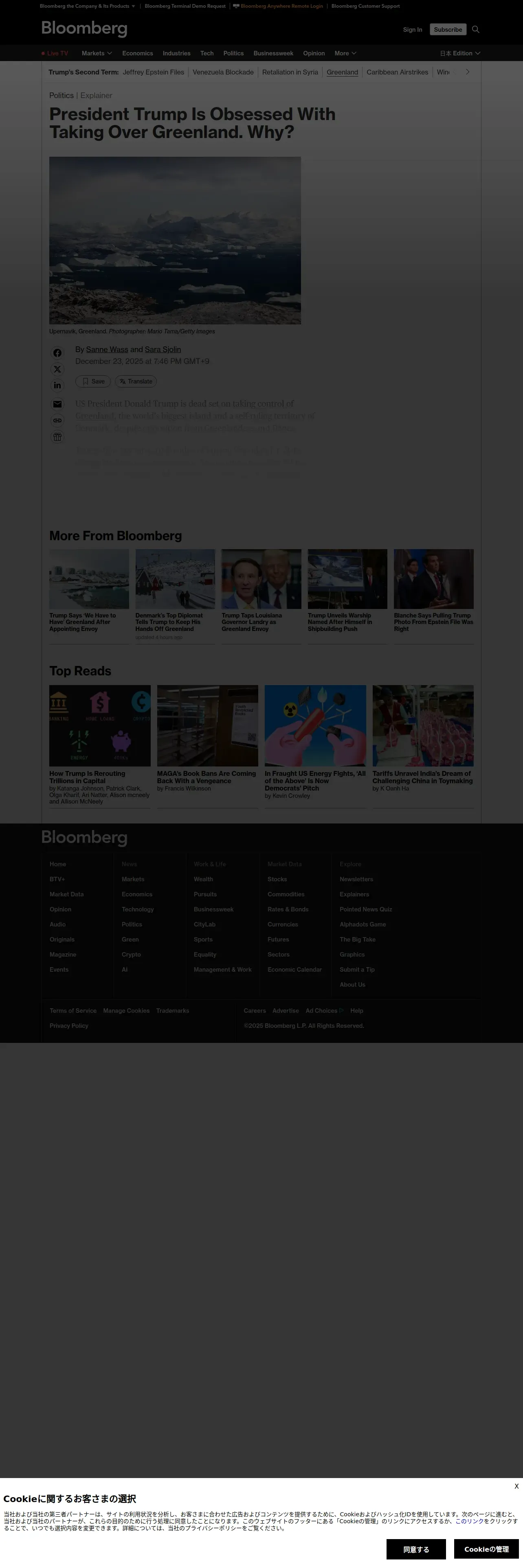
Task: Open the Politics nav item
Action: pyautogui.click(x=233, y=54)
